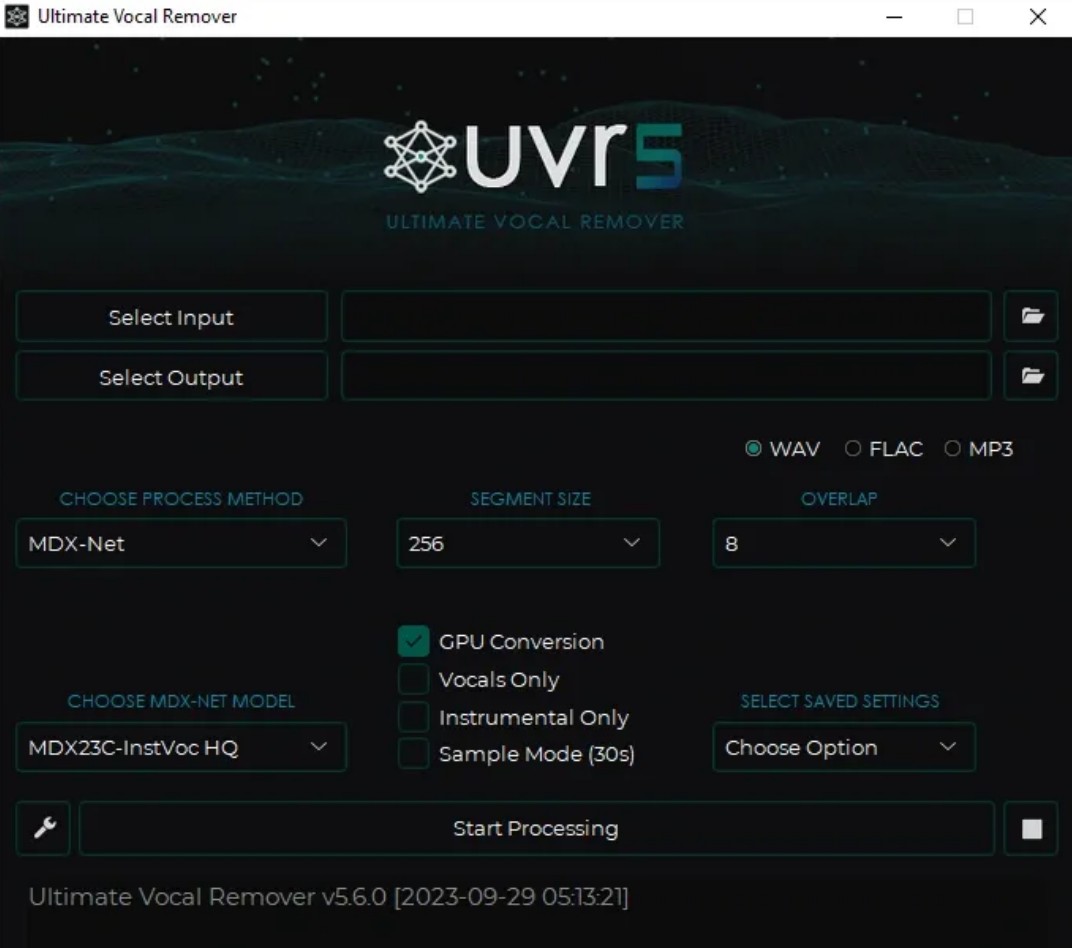Image resolution: width=1072 pixels, height=948 pixels.
Task: Select the MP3 output format
Action: click(953, 449)
